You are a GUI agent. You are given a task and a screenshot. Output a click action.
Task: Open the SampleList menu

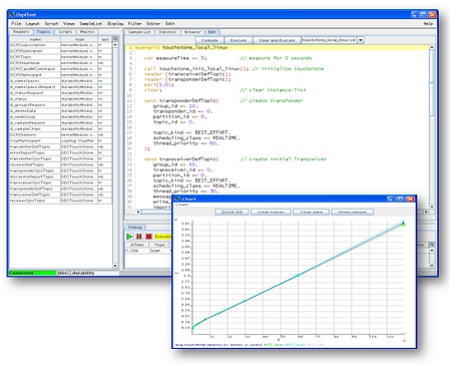pos(91,23)
